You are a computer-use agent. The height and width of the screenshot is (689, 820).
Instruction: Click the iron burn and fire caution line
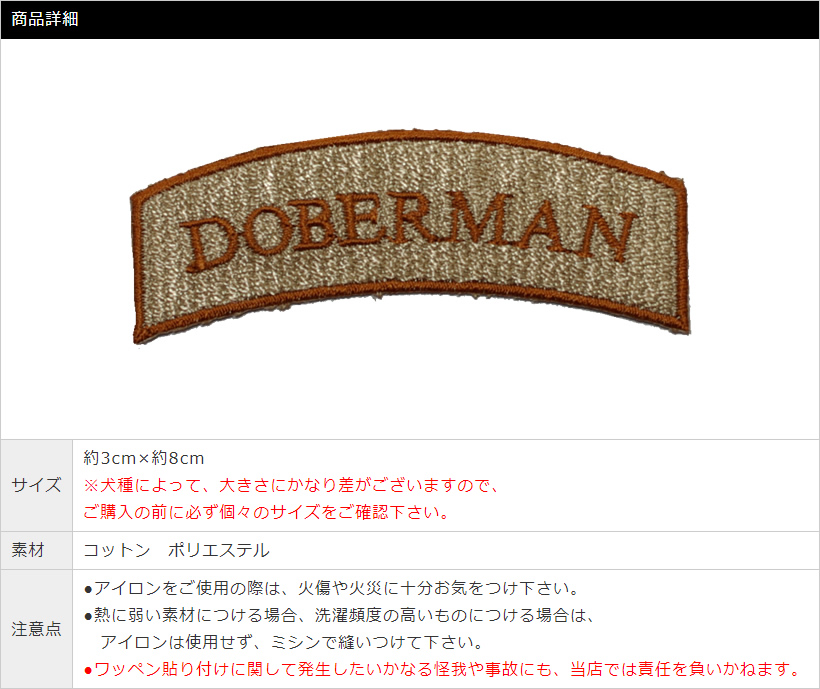point(331,589)
